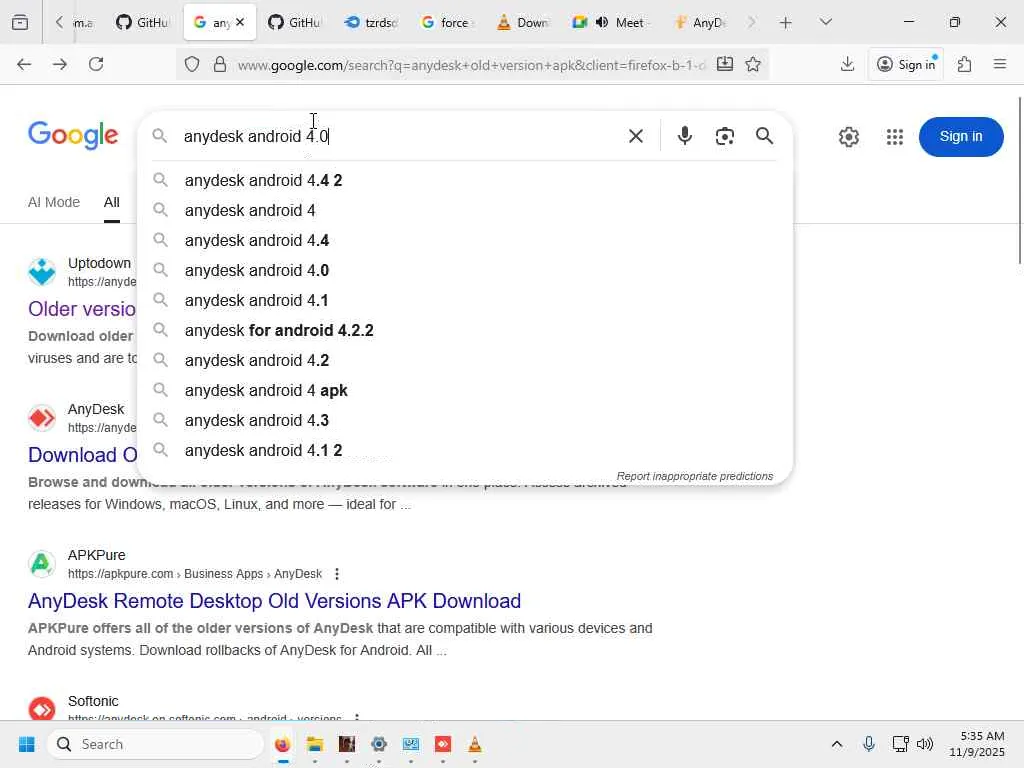1024x768 pixels.
Task: Open the VLC cone icon in taskbar
Action: tap(475, 744)
